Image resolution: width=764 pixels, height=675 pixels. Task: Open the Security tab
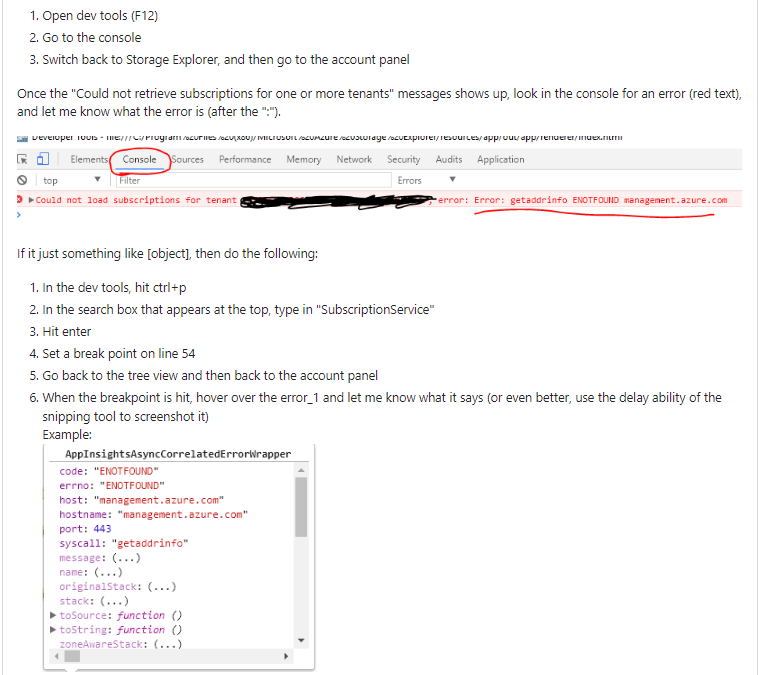point(403,159)
